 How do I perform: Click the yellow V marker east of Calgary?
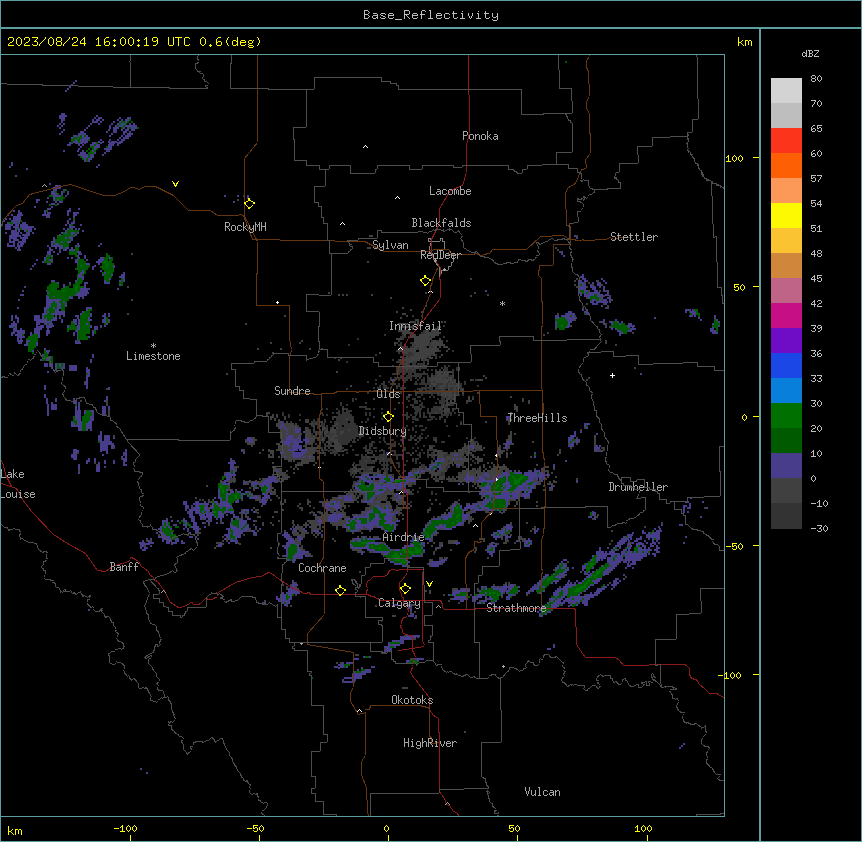tap(429, 584)
